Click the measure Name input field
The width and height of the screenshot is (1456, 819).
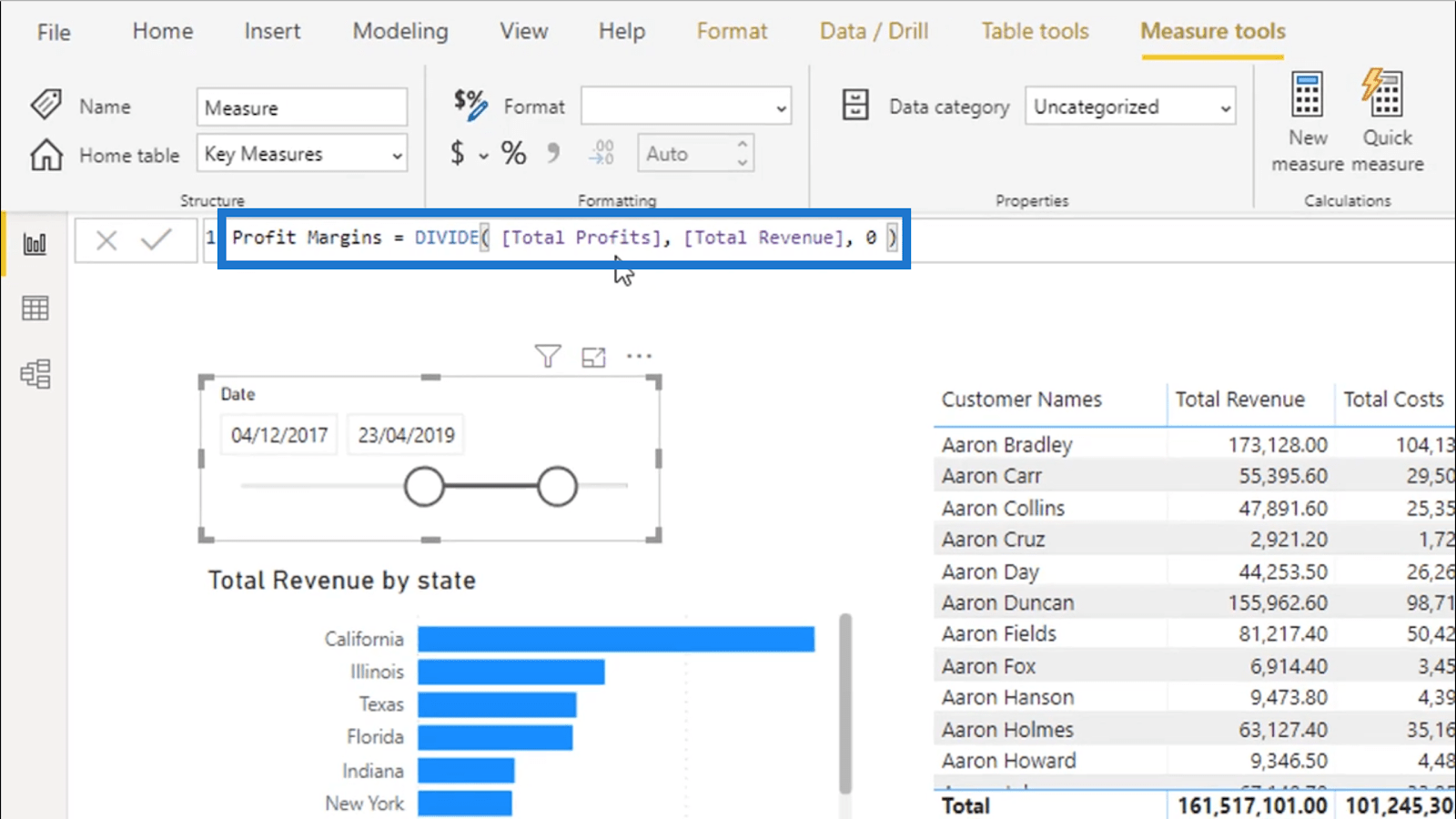point(302,107)
